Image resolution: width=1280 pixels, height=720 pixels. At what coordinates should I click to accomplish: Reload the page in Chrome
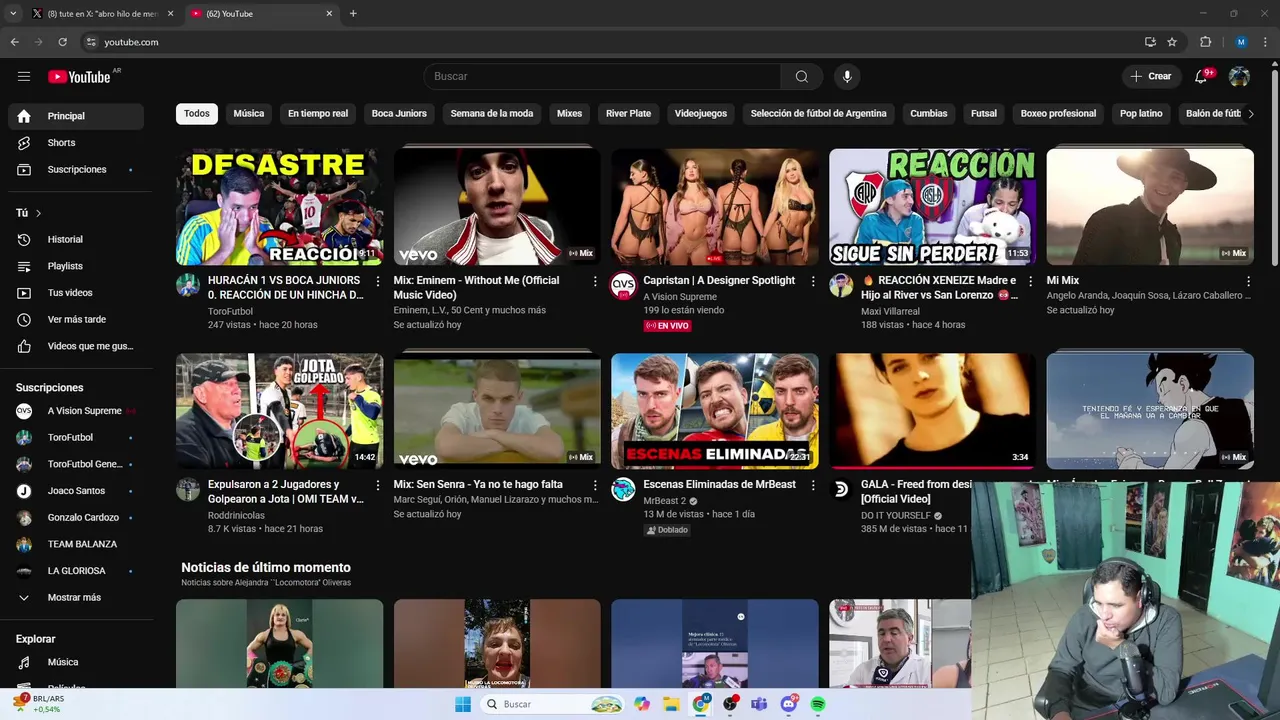click(x=62, y=42)
